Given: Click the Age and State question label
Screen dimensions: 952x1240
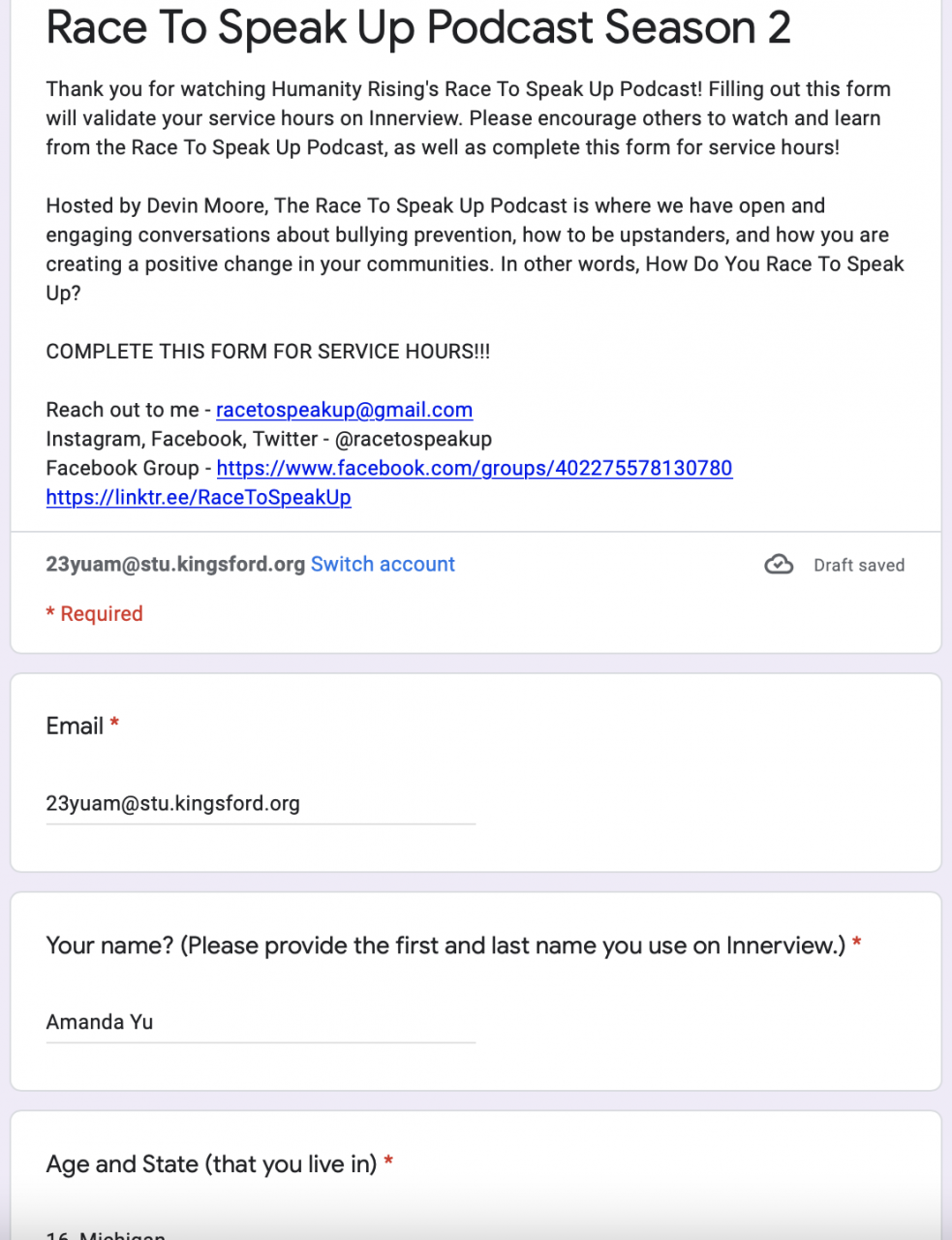Looking at the screenshot, I should point(211,1163).
